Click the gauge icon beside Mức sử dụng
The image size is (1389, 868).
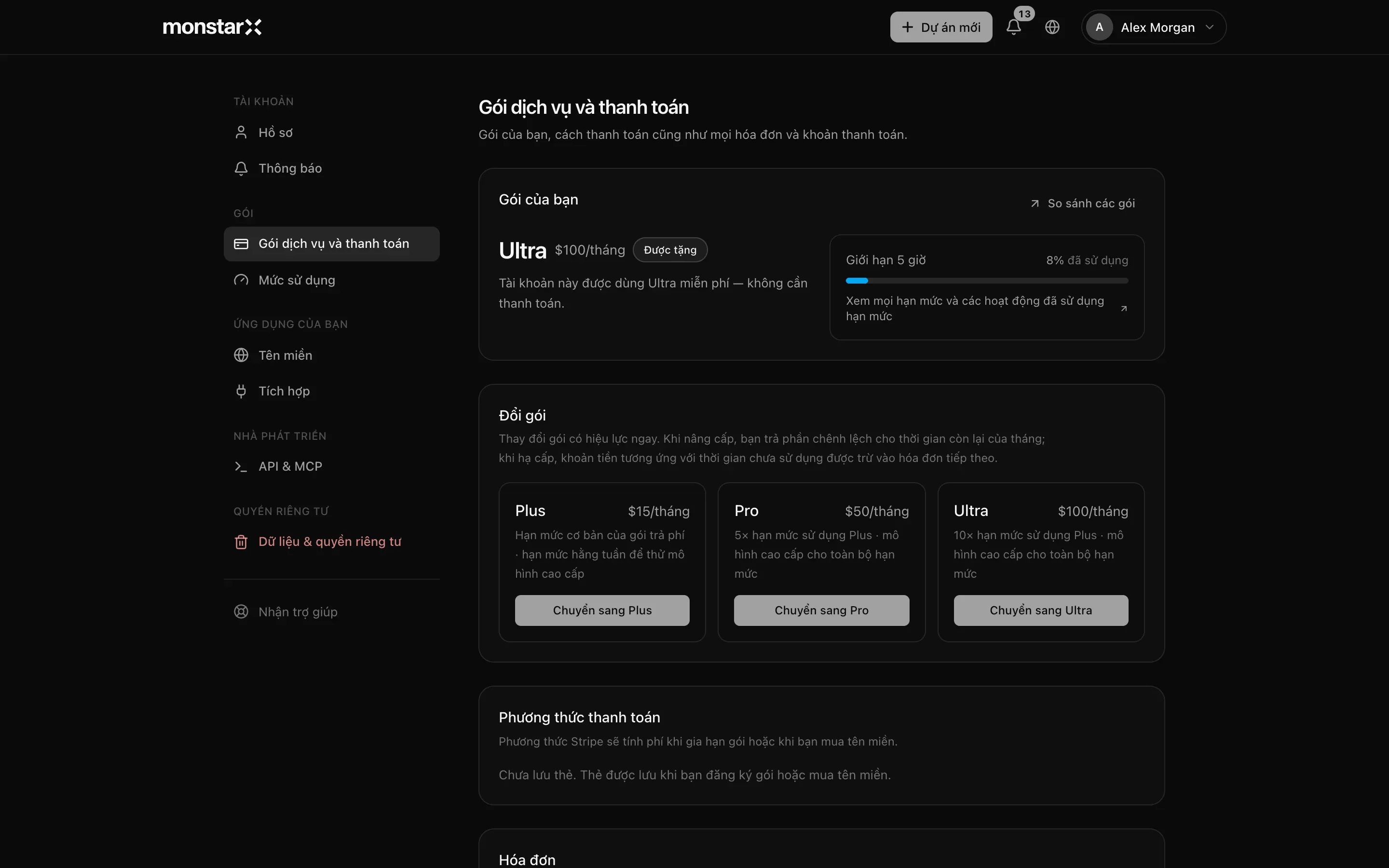241,280
